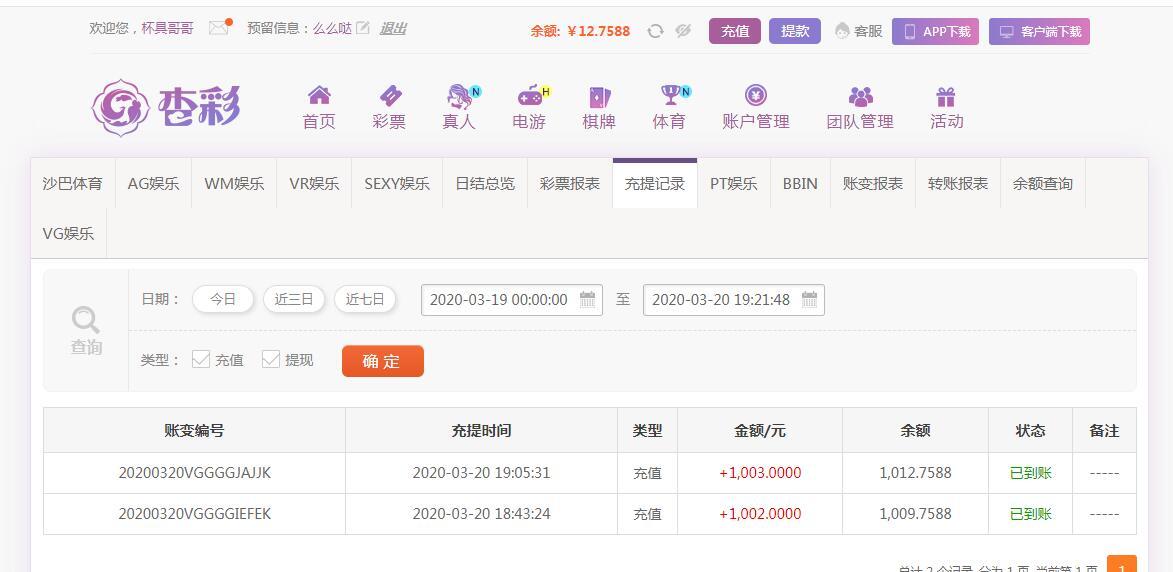The height and width of the screenshot is (572, 1173).
Task: Switch to the PT娱乐 tab
Action: (734, 183)
